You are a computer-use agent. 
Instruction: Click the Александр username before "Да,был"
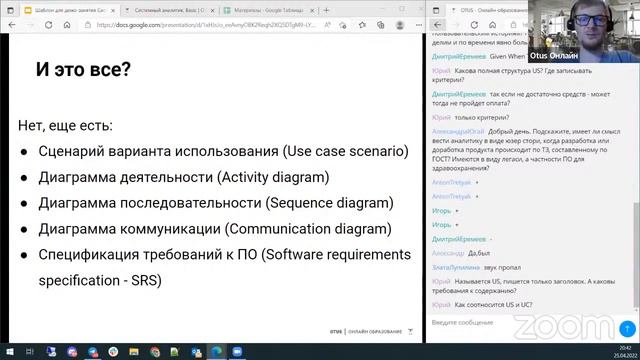[x=448, y=253]
